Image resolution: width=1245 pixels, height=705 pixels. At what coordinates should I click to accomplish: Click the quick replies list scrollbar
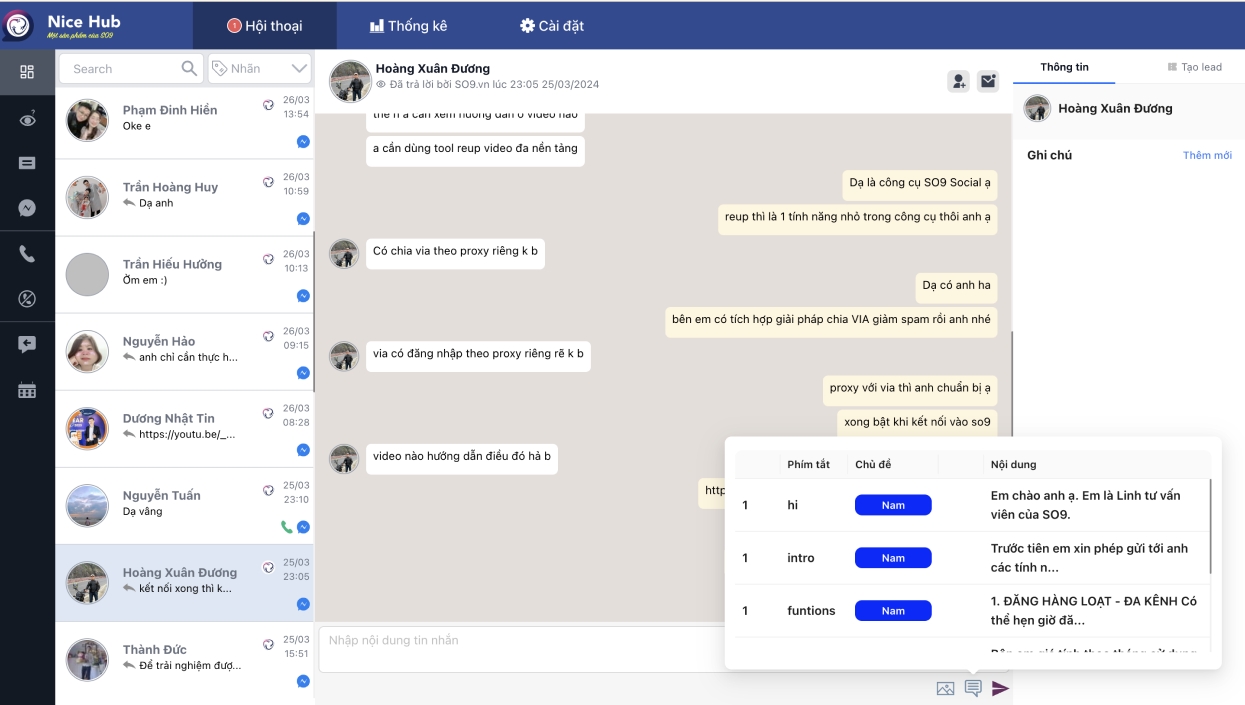(1210, 526)
